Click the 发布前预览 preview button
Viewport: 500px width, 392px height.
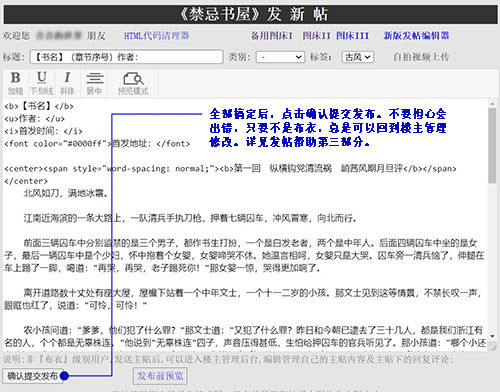(x=160, y=376)
